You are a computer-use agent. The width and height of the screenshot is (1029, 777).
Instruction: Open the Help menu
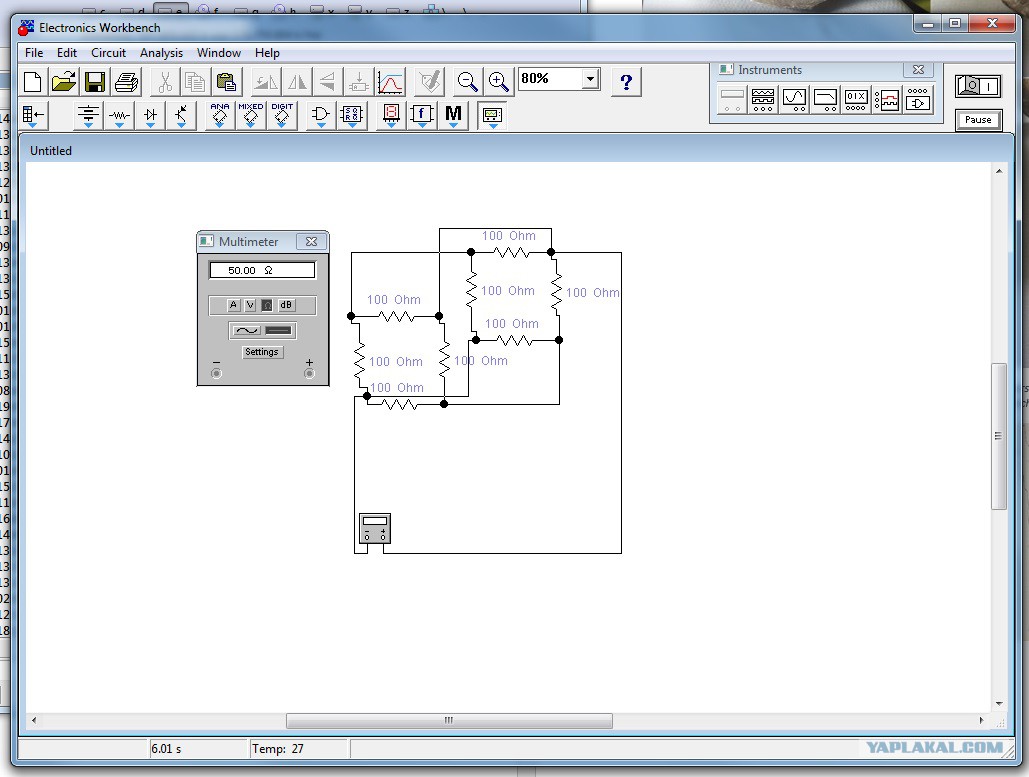(267, 53)
